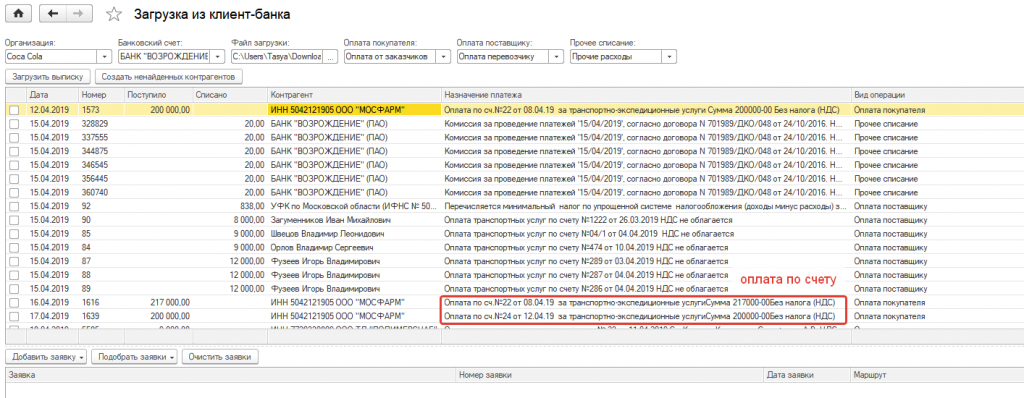Click the Номер заявки column header
Viewport: 1024px width, 398px height.
click(x=609, y=375)
